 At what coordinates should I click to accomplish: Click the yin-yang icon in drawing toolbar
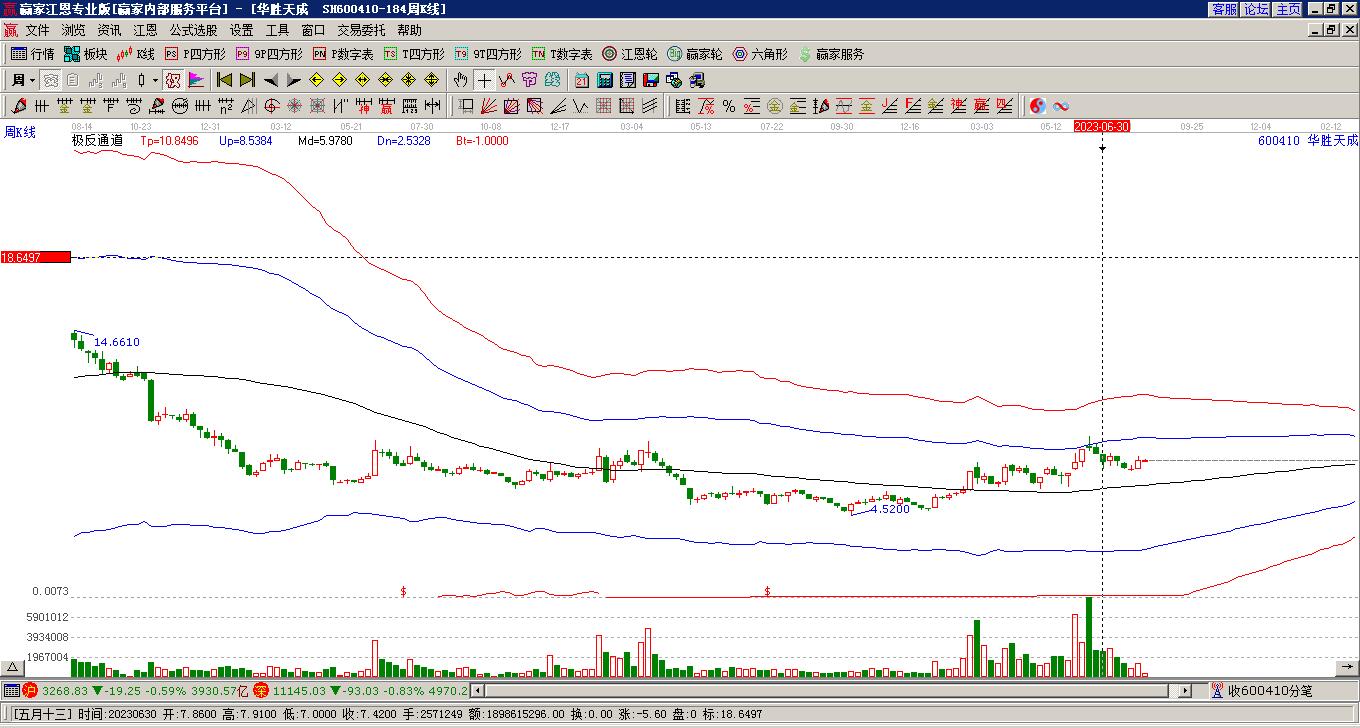(x=1038, y=106)
